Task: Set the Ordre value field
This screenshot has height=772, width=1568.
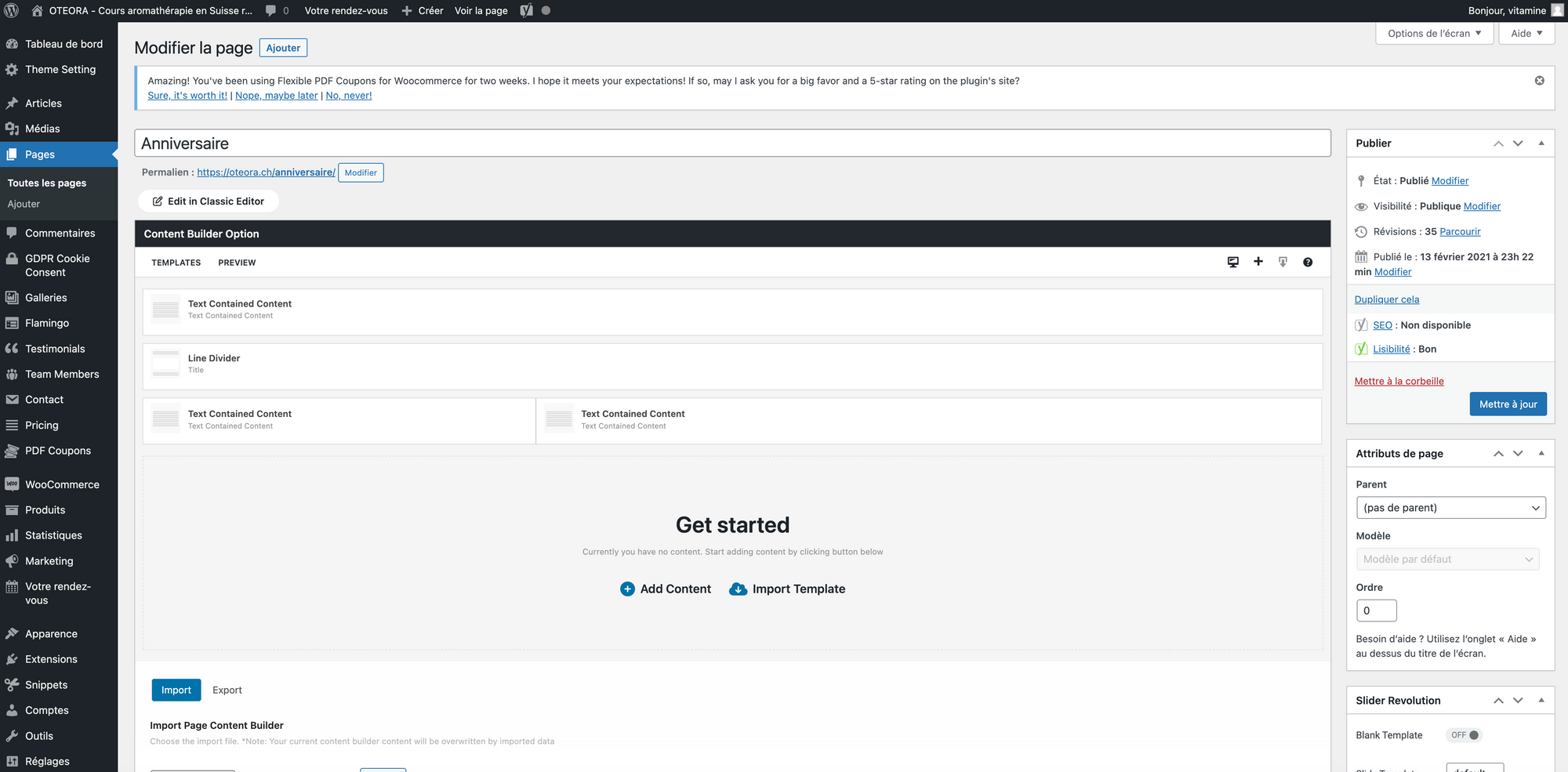Action: (1376, 610)
